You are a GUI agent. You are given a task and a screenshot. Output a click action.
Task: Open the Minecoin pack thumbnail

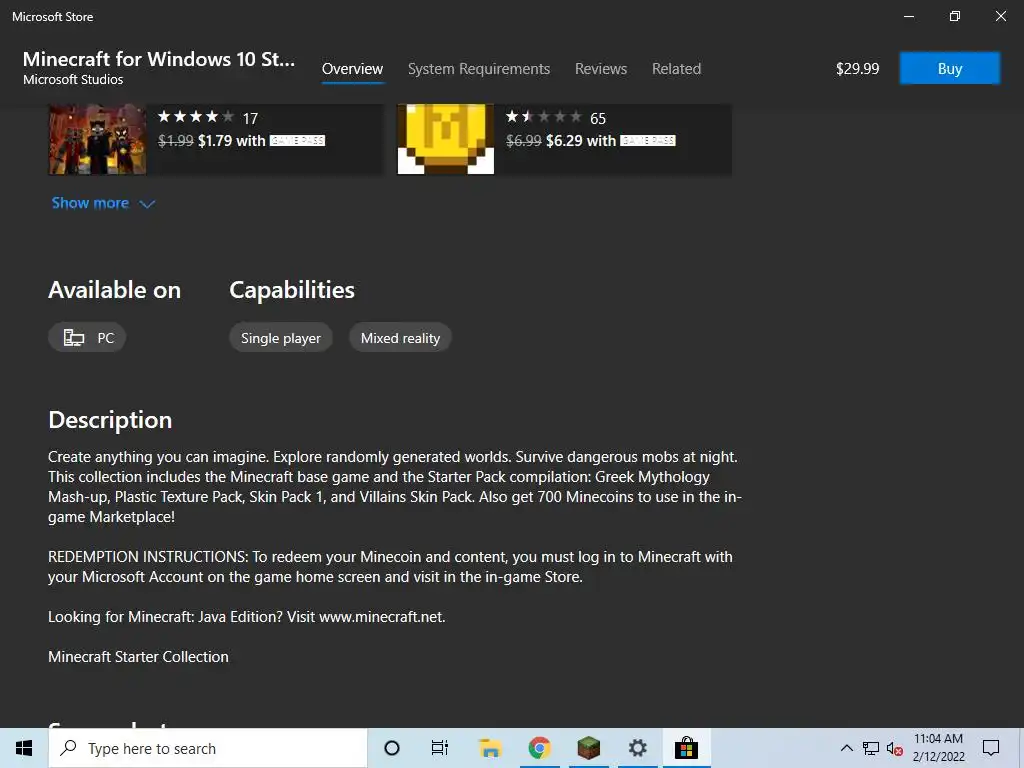coord(445,139)
